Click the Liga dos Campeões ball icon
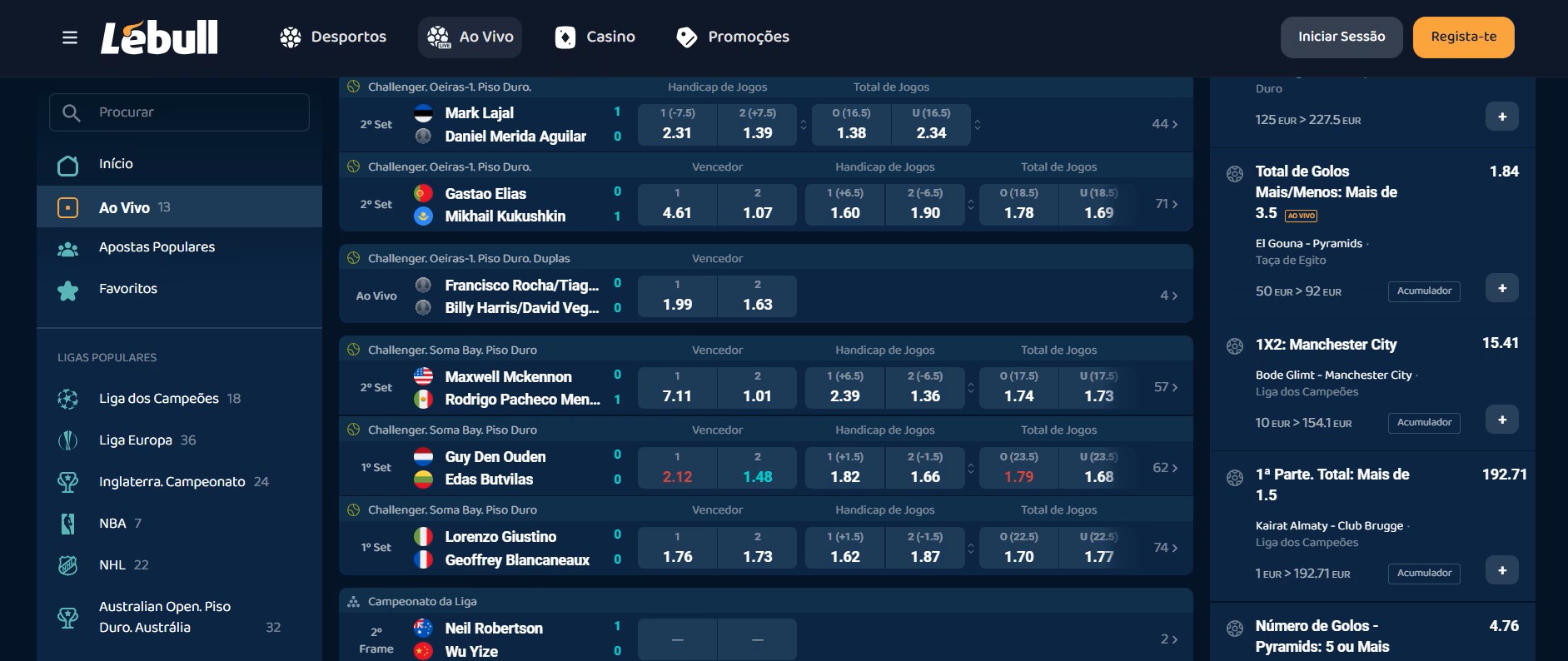 tap(67, 399)
